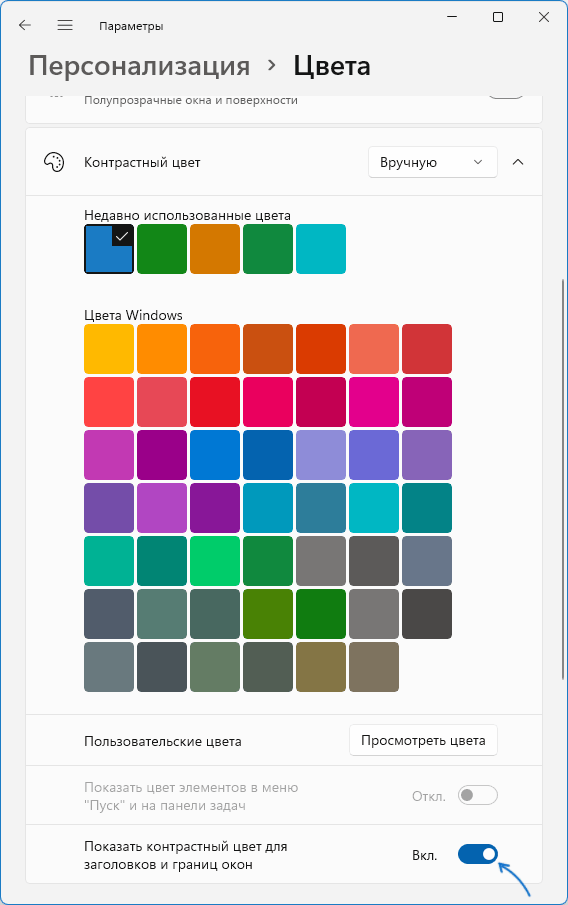The height and width of the screenshot is (905, 568).
Task: Toggle accent color on Пуск and taskbar
Action: 477,795
